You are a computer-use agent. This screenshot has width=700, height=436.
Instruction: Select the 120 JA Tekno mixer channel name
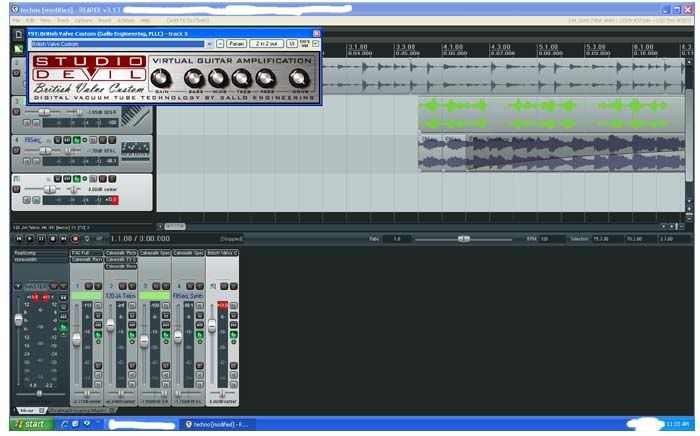[x=121, y=296]
